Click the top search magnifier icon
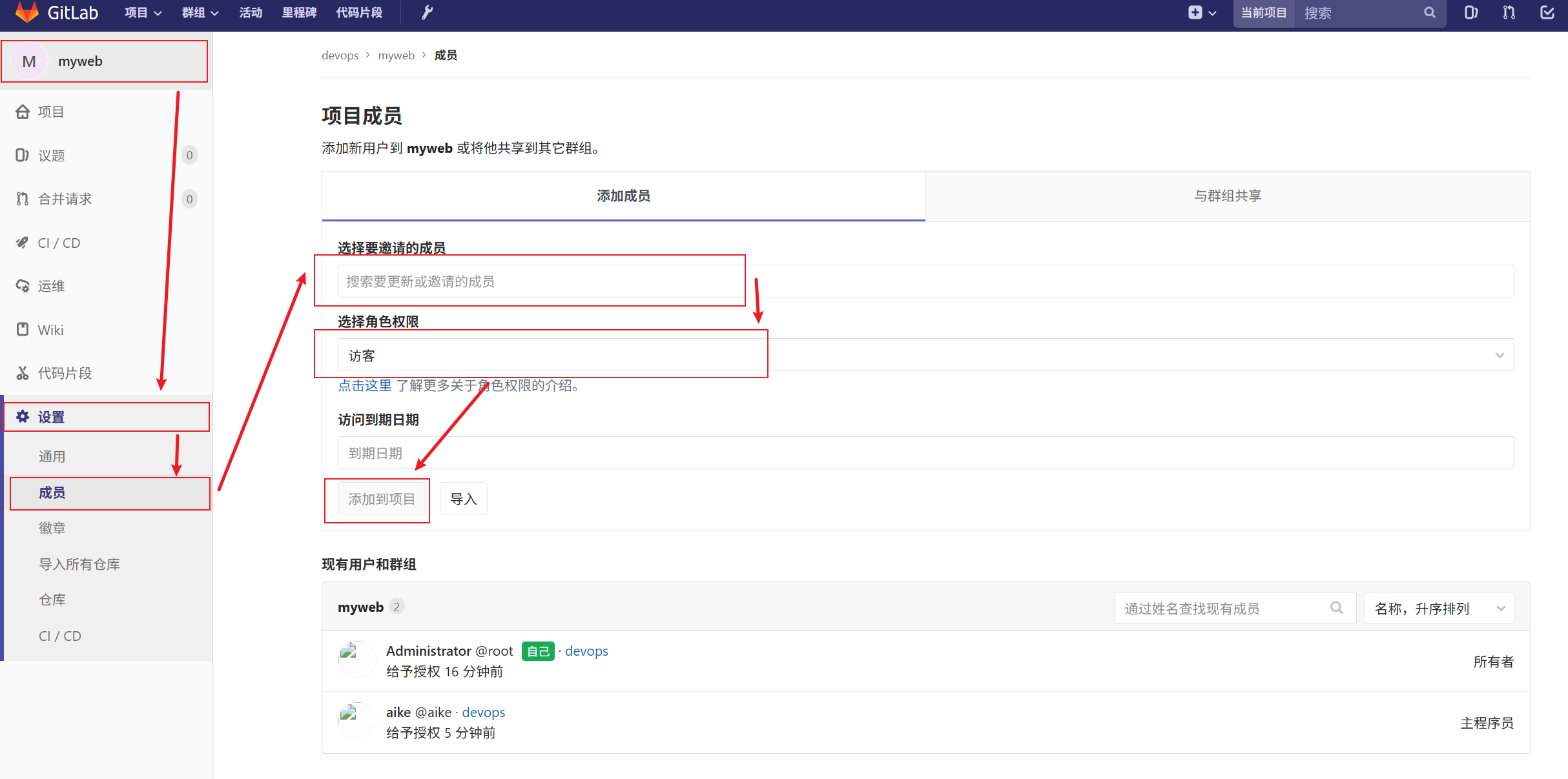The image size is (1568, 779). pos(1429,12)
